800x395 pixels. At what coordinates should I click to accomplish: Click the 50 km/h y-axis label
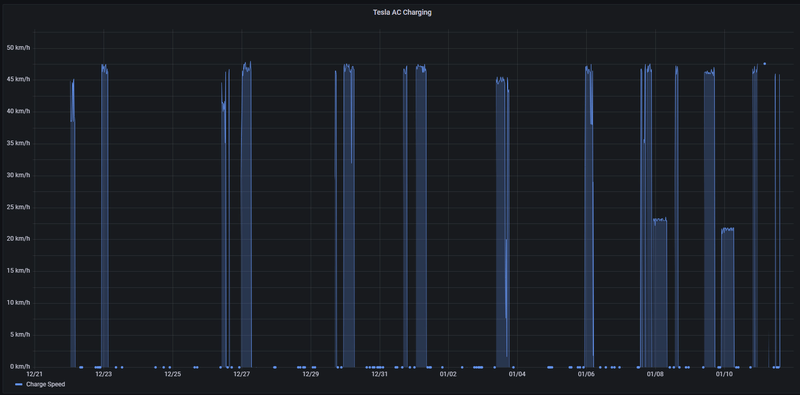coord(18,48)
